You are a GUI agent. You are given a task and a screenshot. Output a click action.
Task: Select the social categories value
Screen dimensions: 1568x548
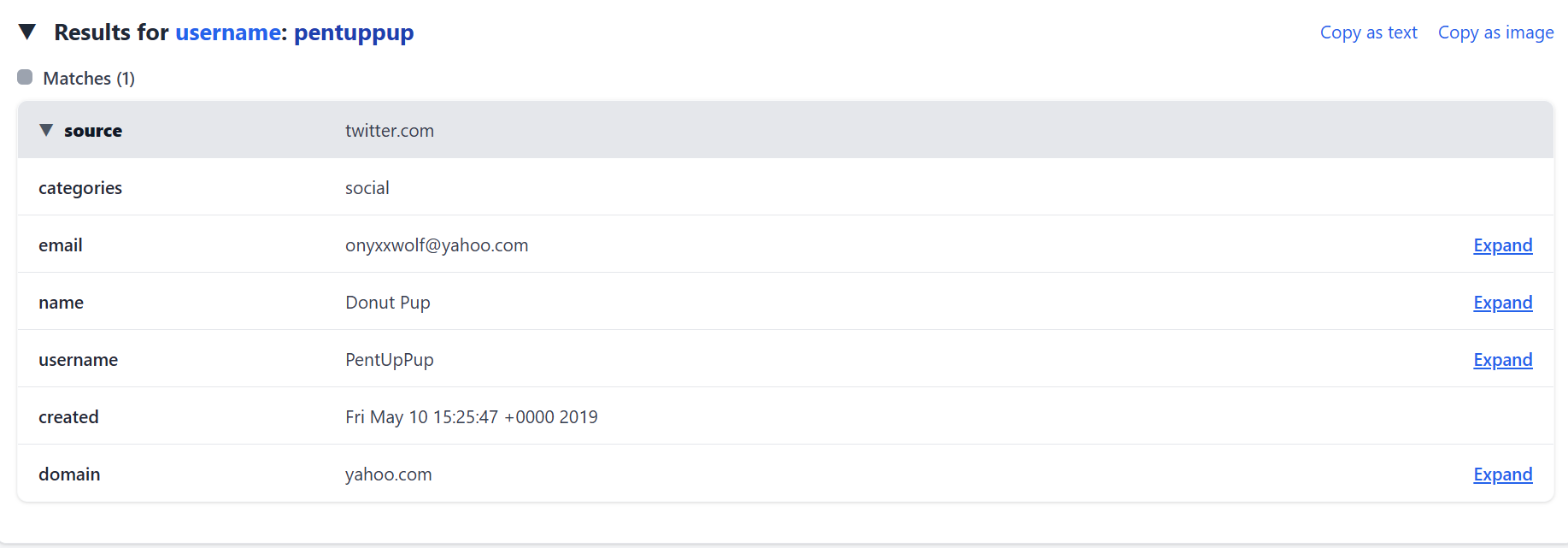point(367,188)
